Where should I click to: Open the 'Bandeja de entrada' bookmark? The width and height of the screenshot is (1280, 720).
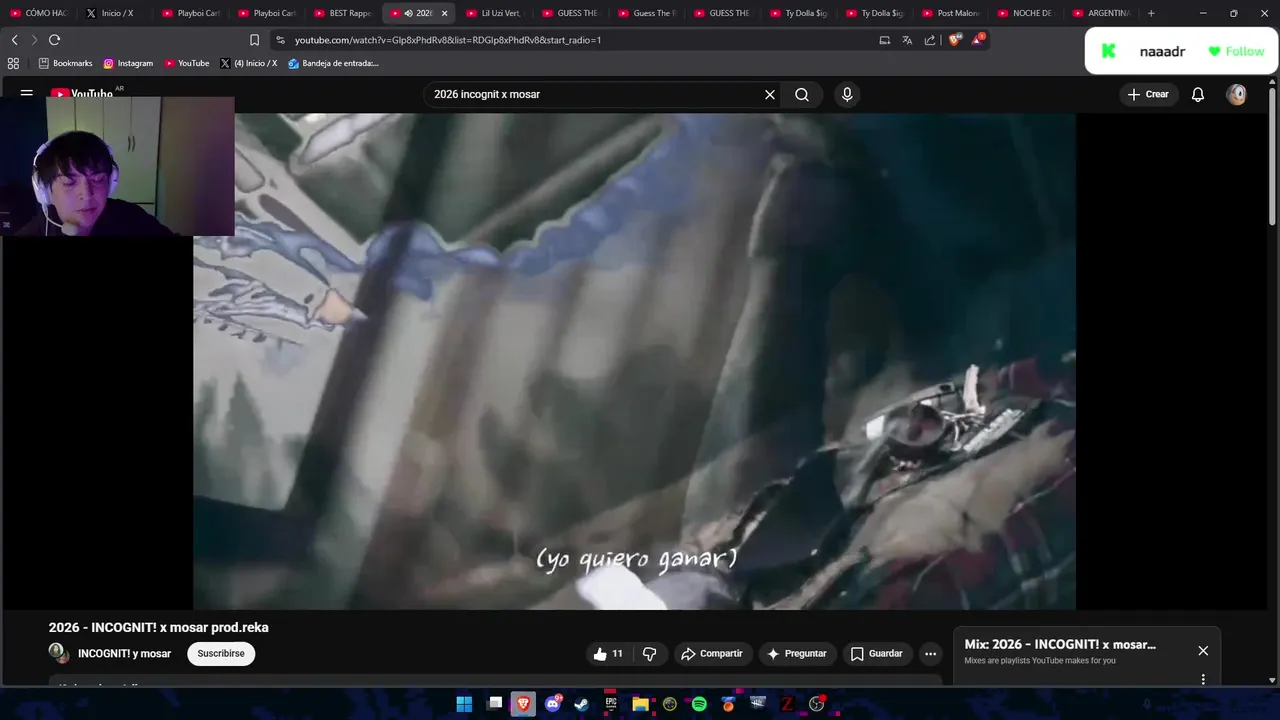tap(334, 63)
